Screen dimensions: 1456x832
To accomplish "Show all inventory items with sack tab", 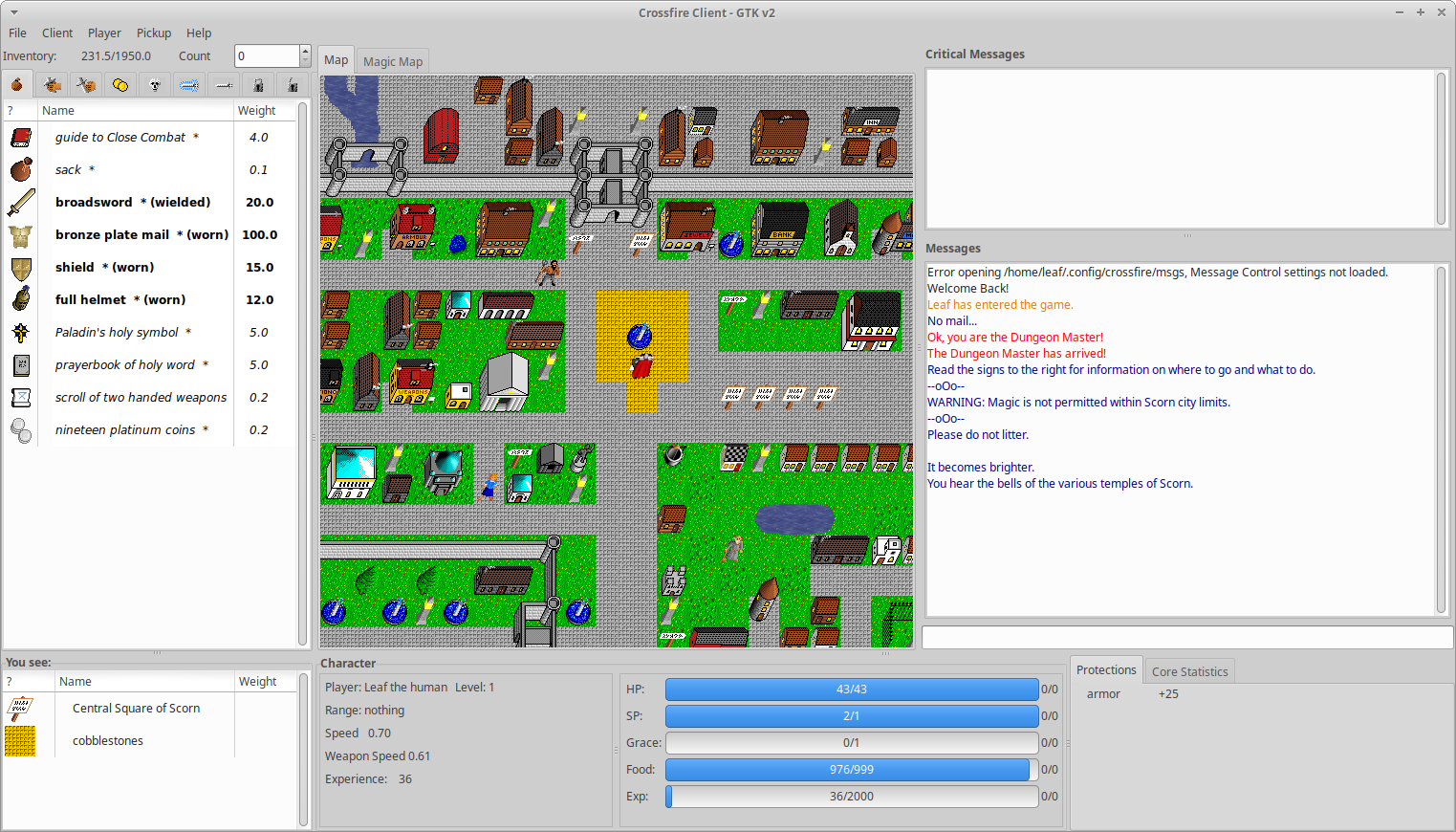I will pos(17,85).
